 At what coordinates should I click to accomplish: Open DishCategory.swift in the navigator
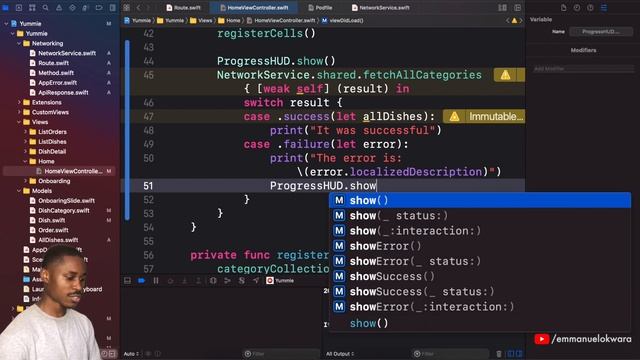click(64, 211)
